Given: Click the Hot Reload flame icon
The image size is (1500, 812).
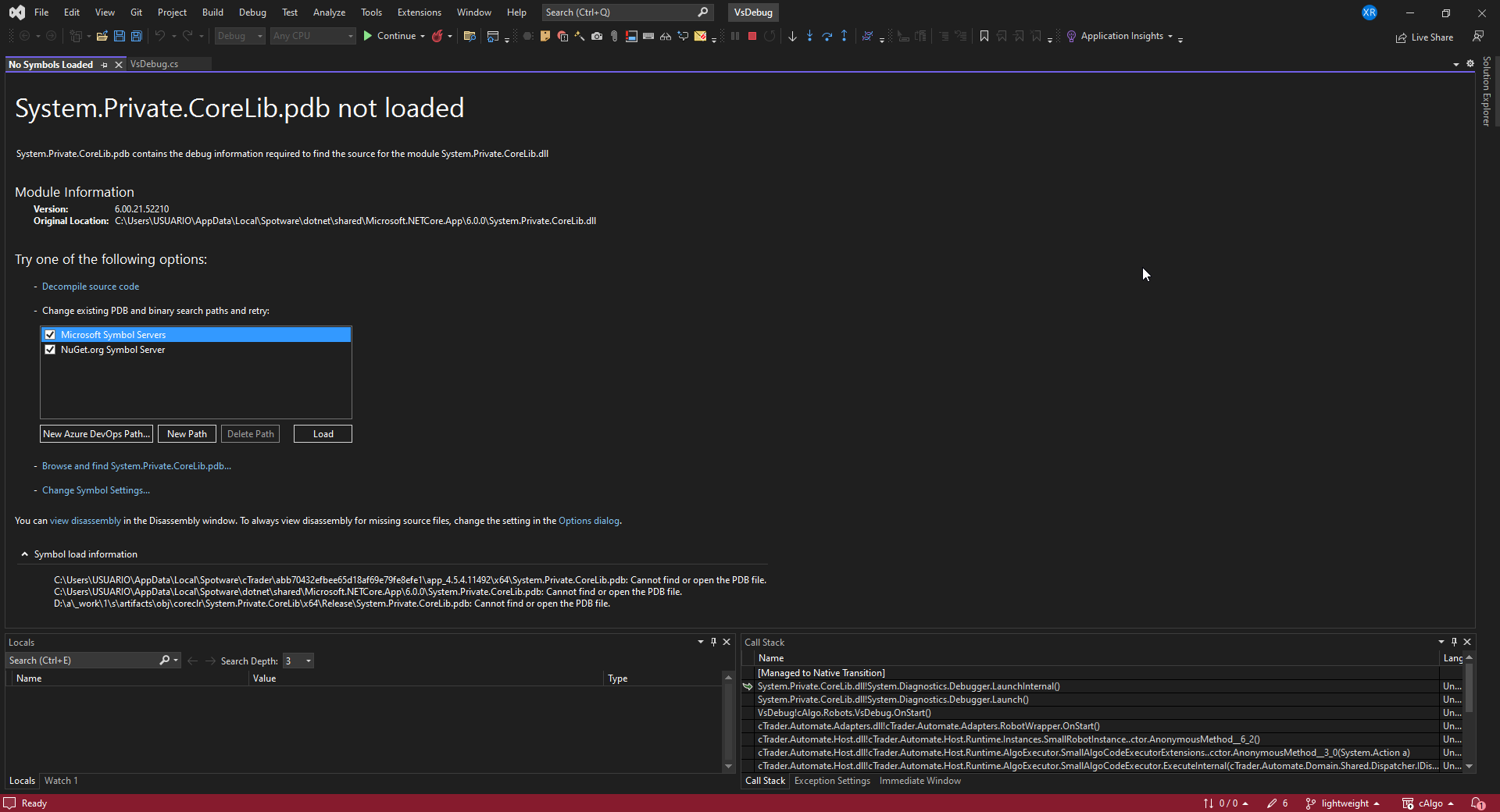Looking at the screenshot, I should point(437,36).
